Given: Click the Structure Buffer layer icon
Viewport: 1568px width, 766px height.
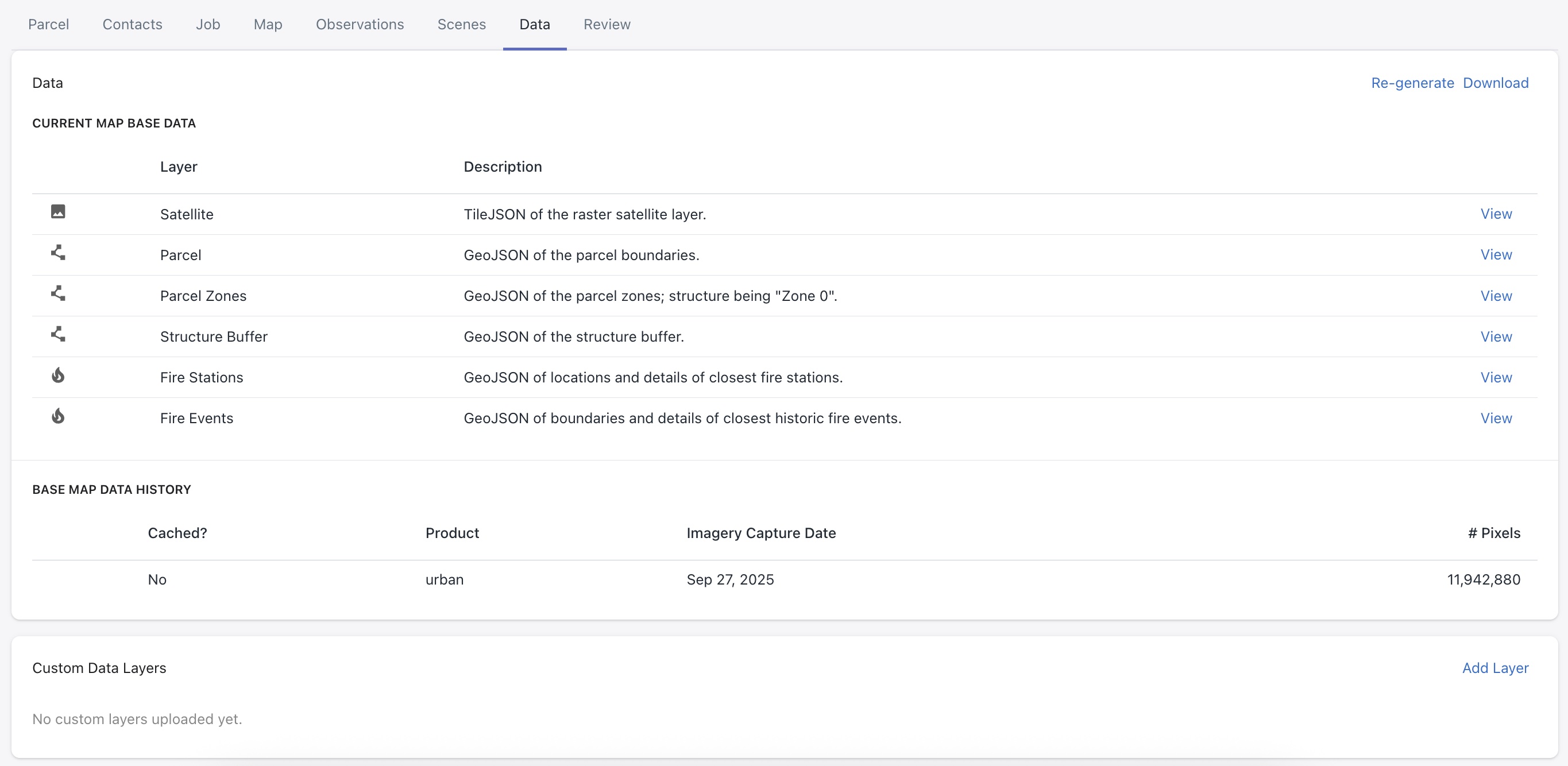Looking at the screenshot, I should click(x=58, y=334).
